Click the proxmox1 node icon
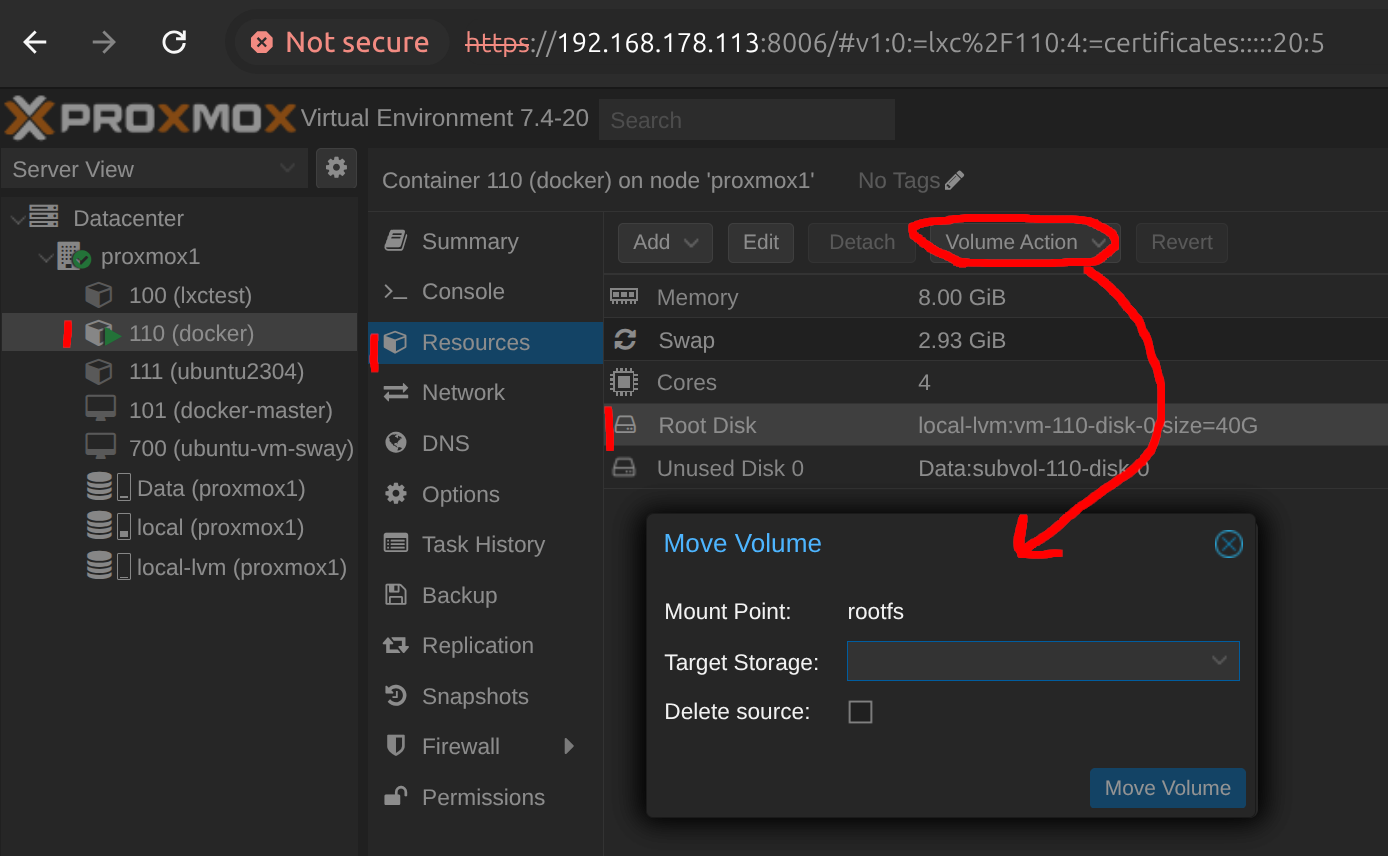Viewport: 1388px width, 856px height. point(74,256)
